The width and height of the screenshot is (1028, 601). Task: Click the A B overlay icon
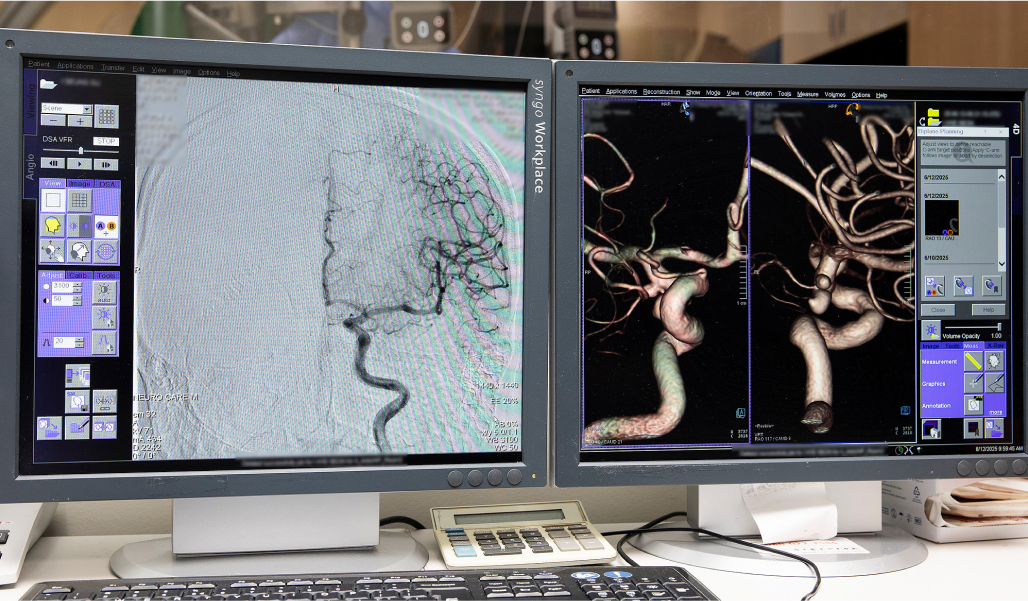(x=106, y=227)
